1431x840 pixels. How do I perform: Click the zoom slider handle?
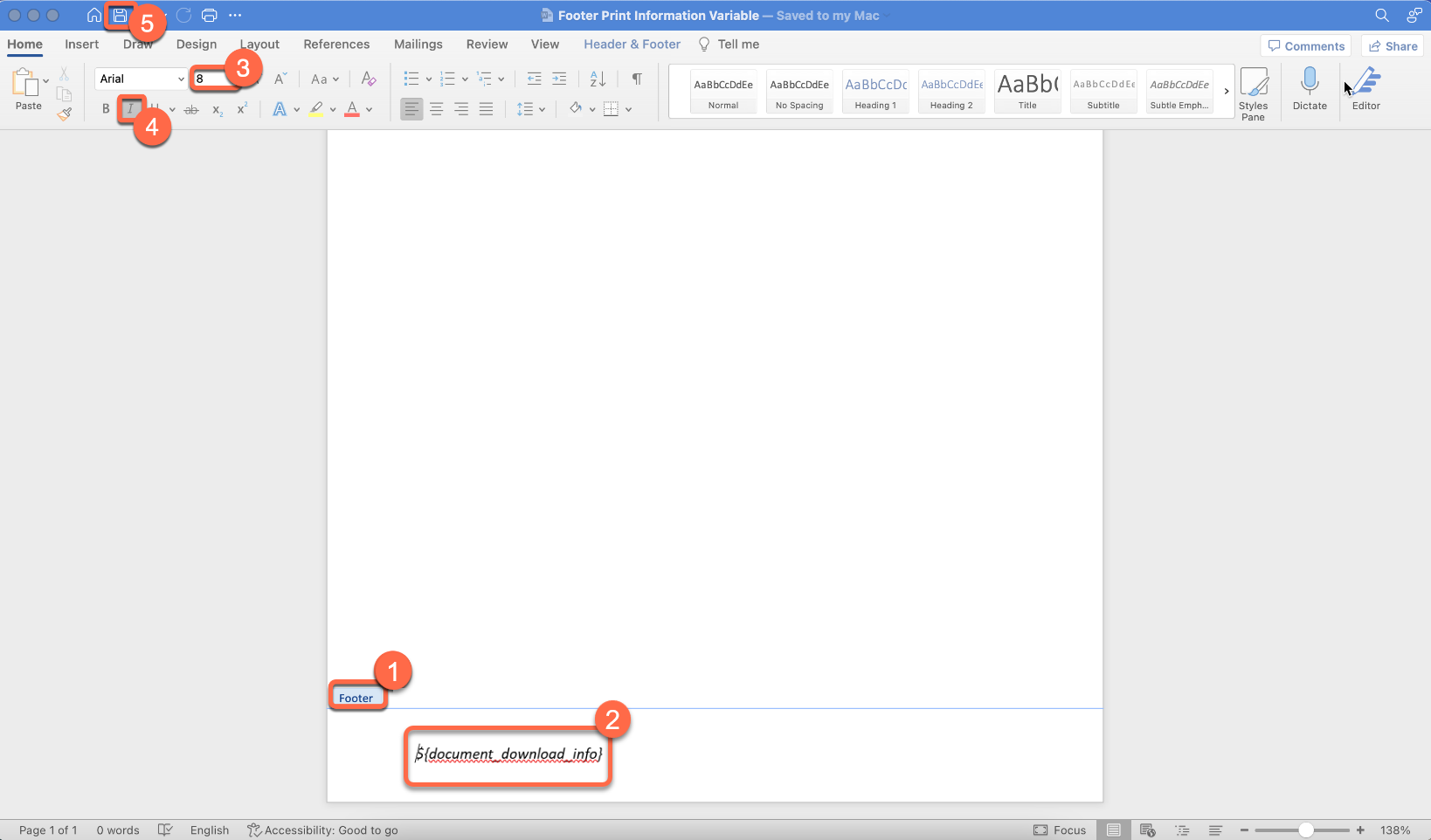(1305, 830)
